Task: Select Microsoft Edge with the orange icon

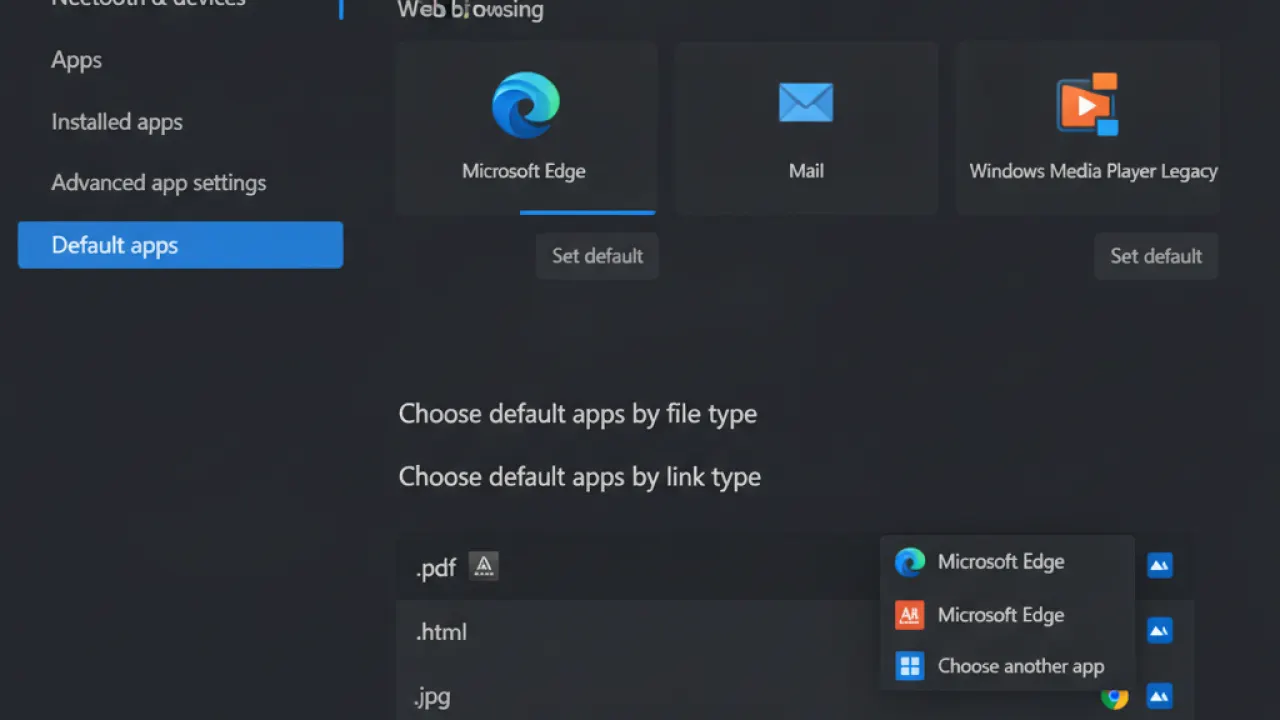Action: (1007, 615)
